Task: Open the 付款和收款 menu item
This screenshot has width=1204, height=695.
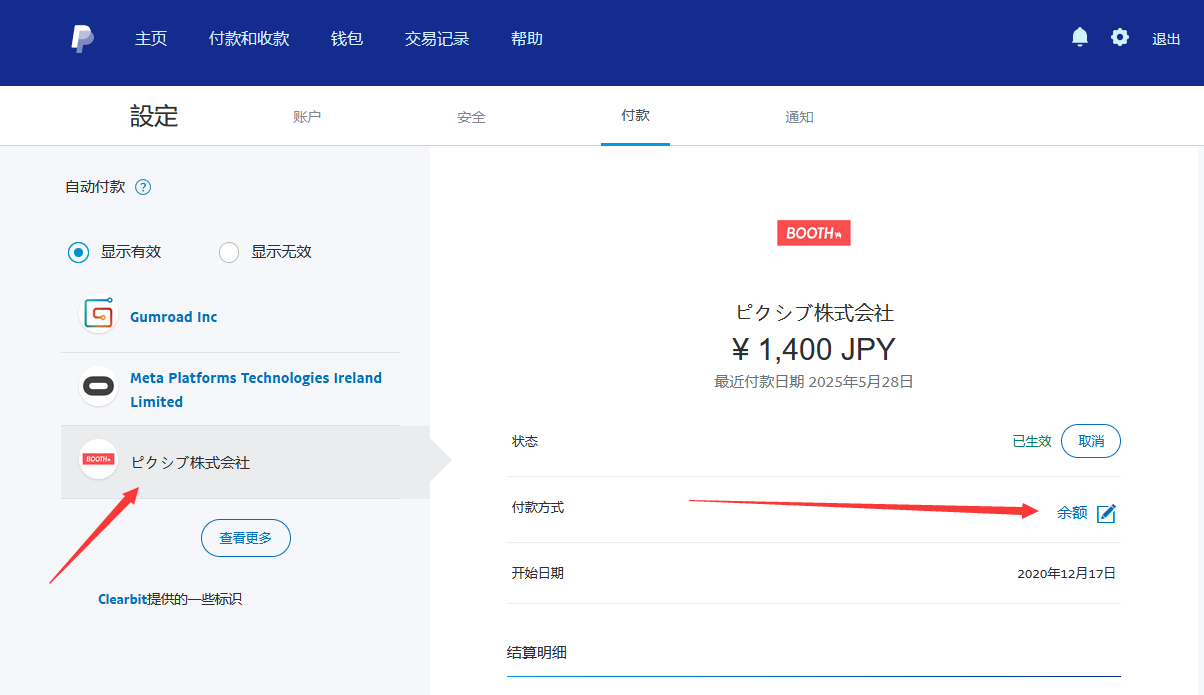Action: 249,39
